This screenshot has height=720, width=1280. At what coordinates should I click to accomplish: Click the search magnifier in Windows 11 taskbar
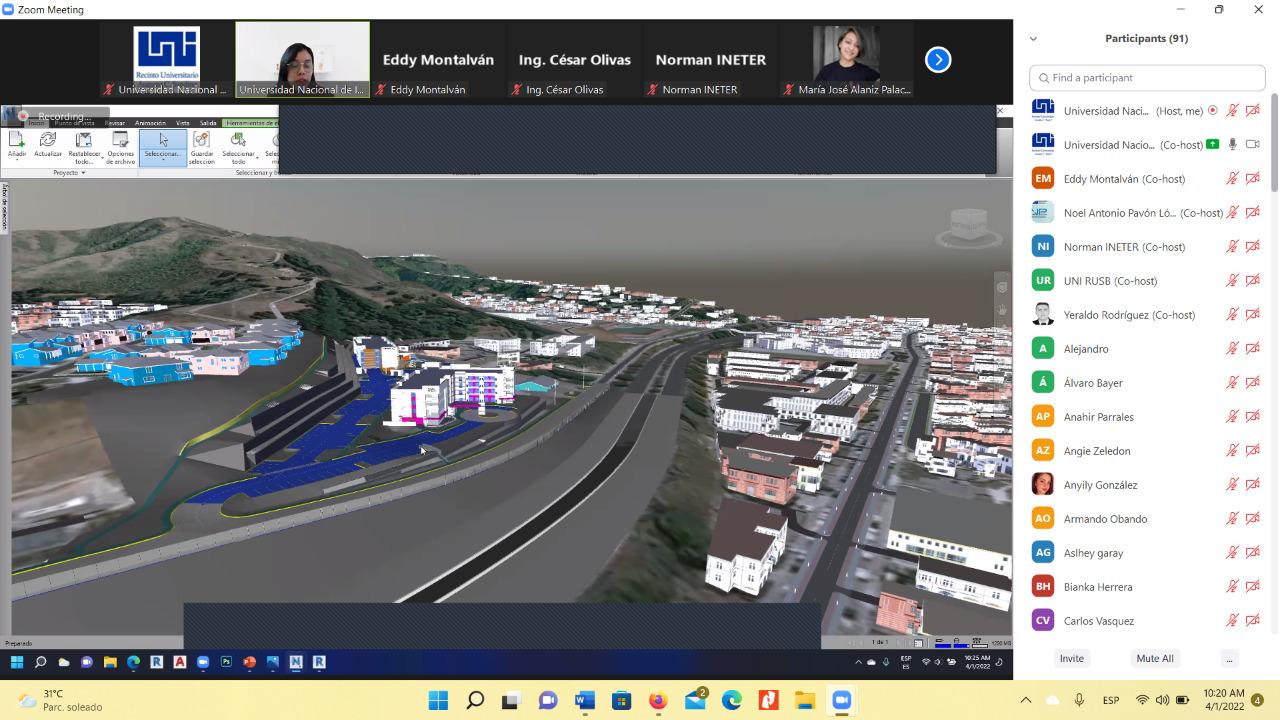point(475,700)
